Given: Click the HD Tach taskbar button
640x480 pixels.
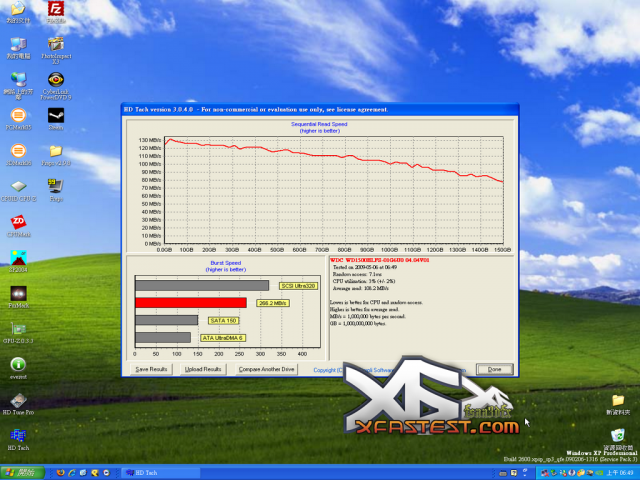Looking at the screenshot, I should tap(160, 473).
